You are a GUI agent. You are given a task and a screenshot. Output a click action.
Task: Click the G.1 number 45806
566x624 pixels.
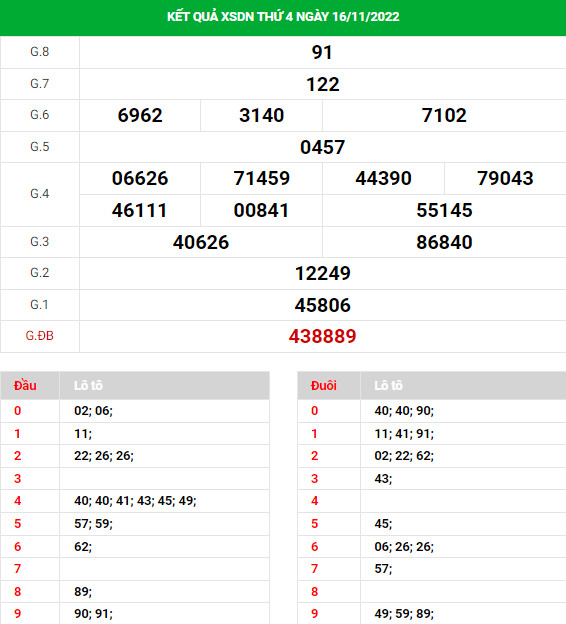pyautogui.click(x=323, y=305)
